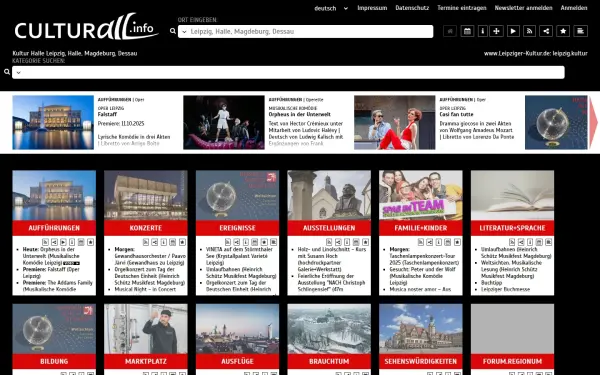The height and width of the screenshot is (375, 600).
Task: Click info icon in Literatur+Sprache card
Action: [x=530, y=242]
